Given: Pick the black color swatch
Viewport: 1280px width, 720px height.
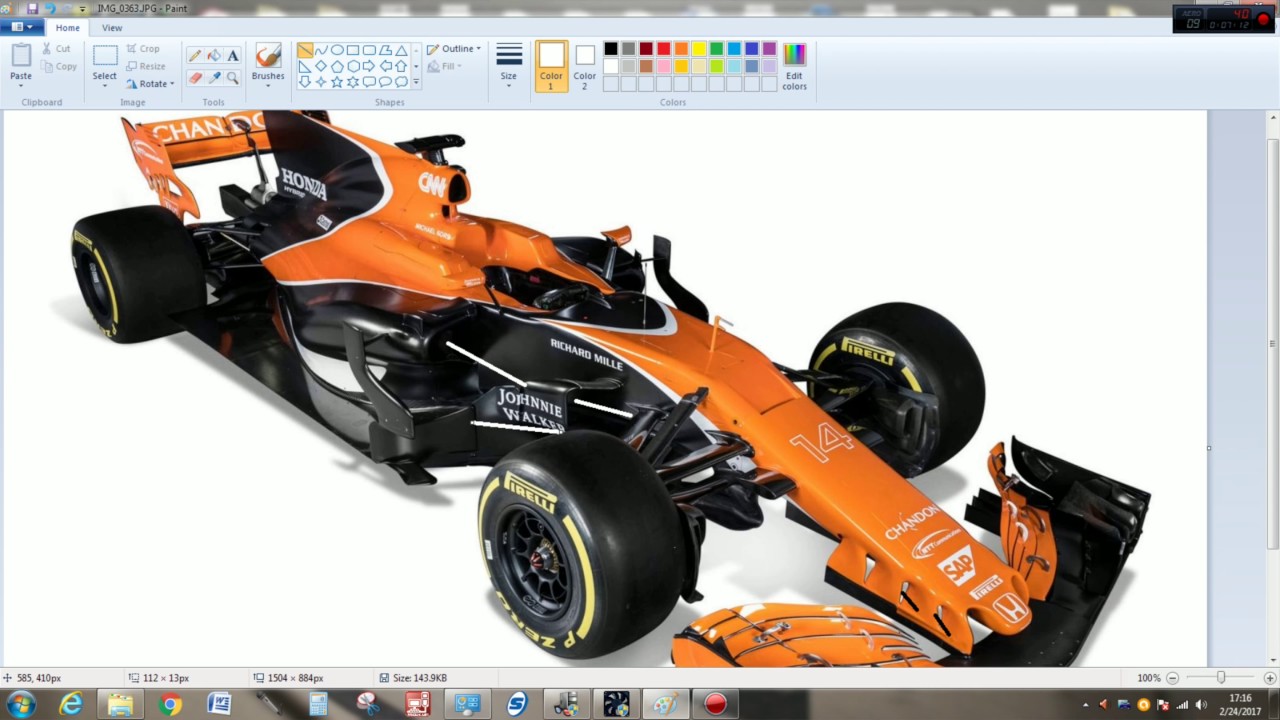Looking at the screenshot, I should [x=611, y=49].
